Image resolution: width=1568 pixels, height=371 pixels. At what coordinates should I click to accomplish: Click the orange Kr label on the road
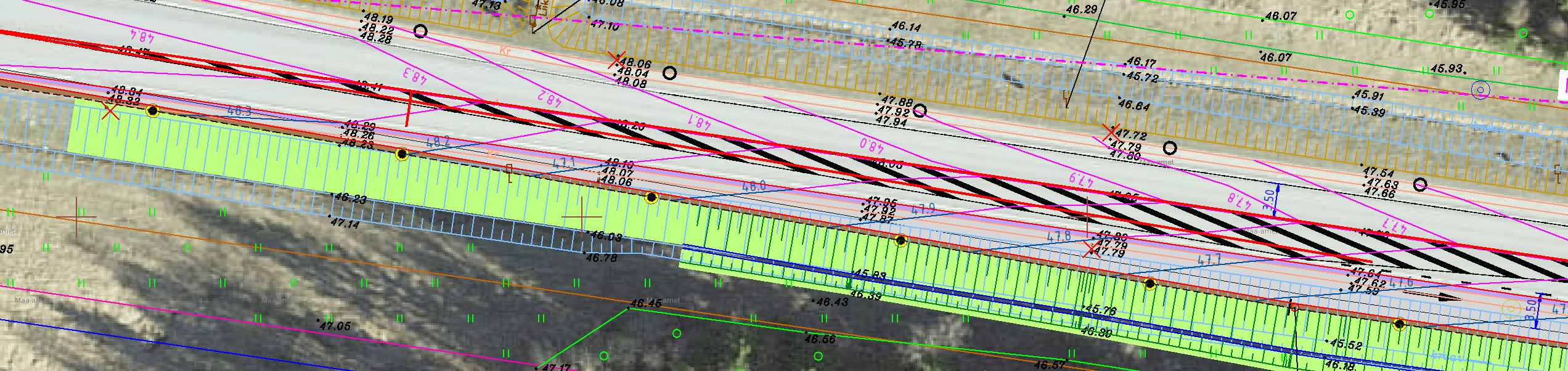505,51
